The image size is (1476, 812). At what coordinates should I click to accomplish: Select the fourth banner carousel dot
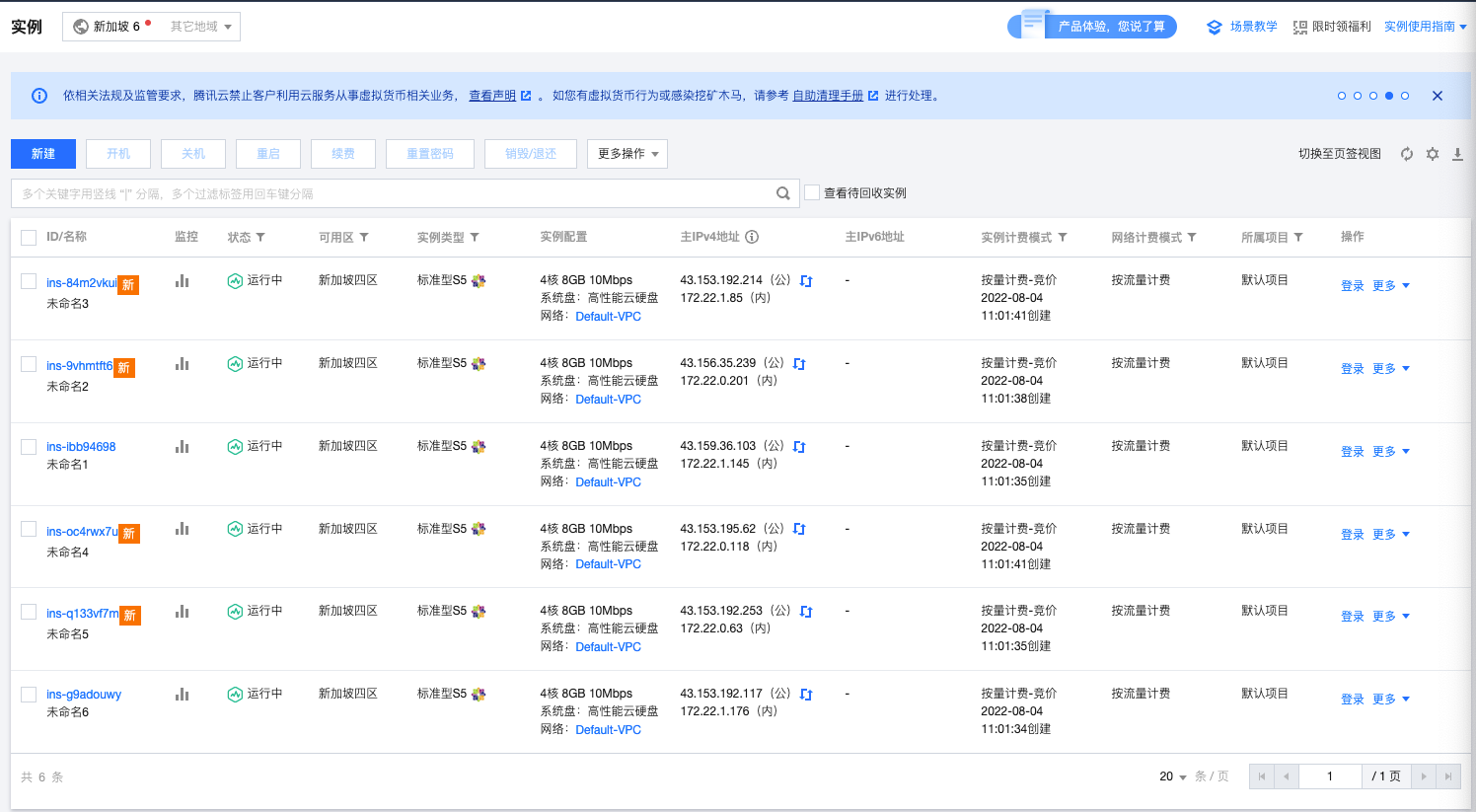click(x=1389, y=96)
